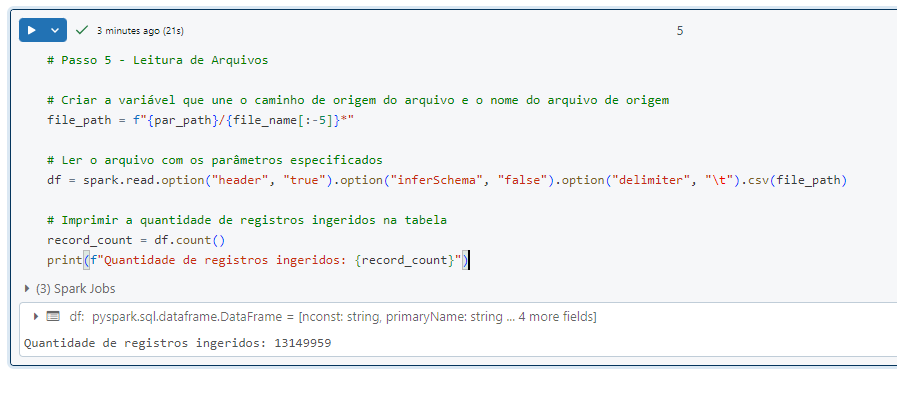
Task: Click the output 'Quantidade de registros ingeridos: 13149959'
Action: [177, 344]
